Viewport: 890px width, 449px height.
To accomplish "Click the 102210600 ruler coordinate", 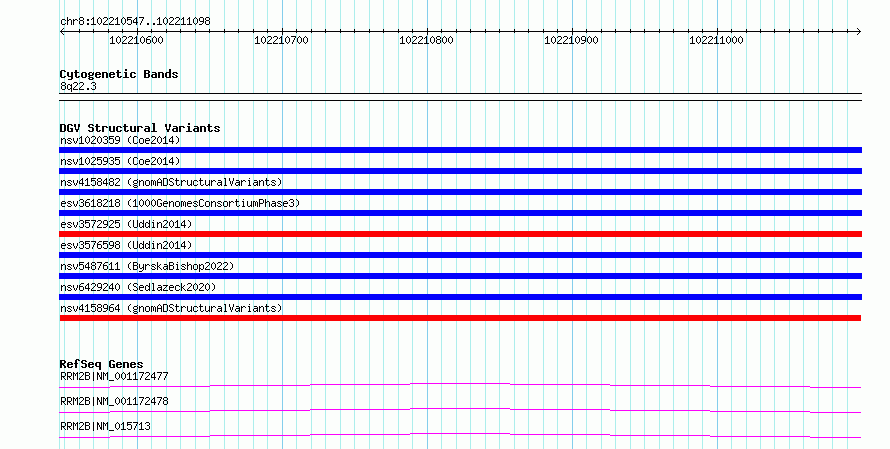I will click(136, 40).
